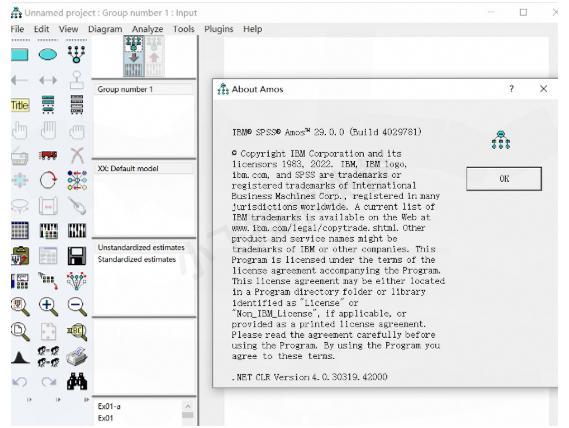Click the file list scrollbar up arrow
The image size is (569, 428).
(188, 405)
